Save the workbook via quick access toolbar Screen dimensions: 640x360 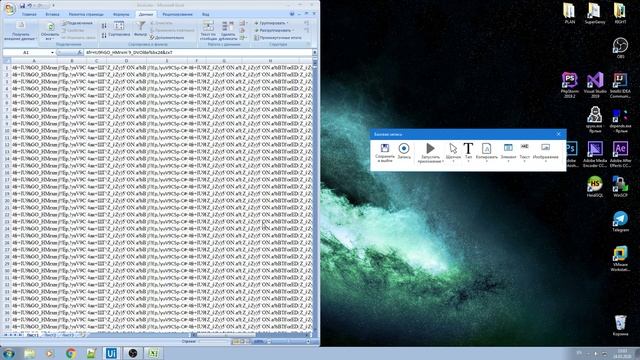22,6
